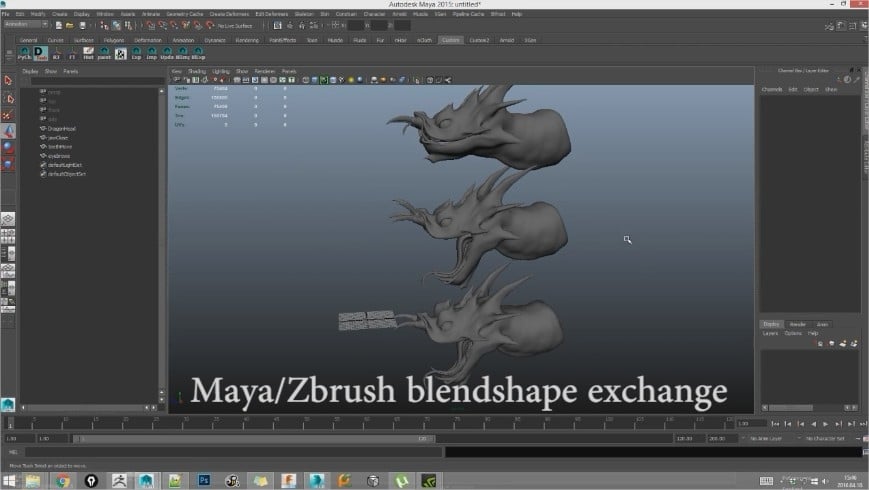Run the paint shelf script
869x490 pixels.
click(104, 54)
